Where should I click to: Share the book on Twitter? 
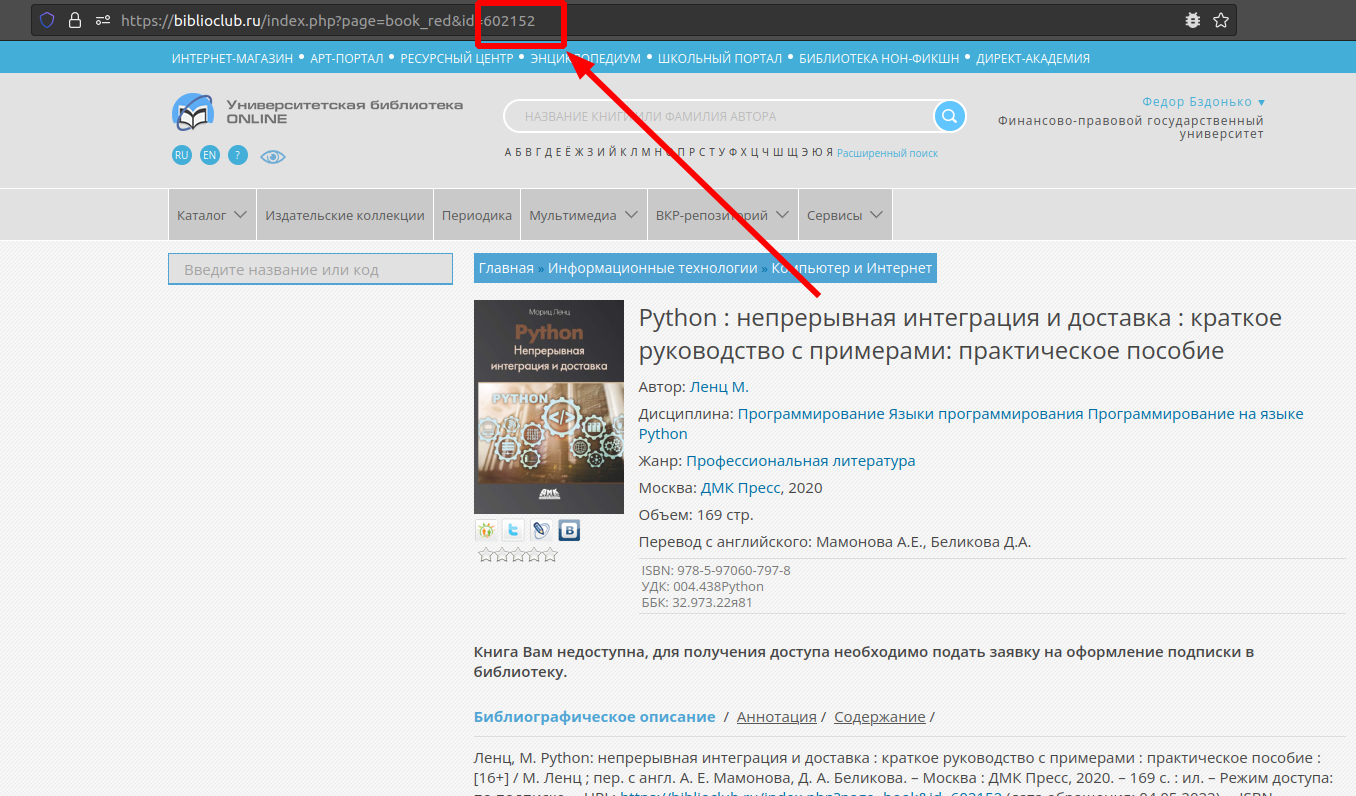point(513,531)
